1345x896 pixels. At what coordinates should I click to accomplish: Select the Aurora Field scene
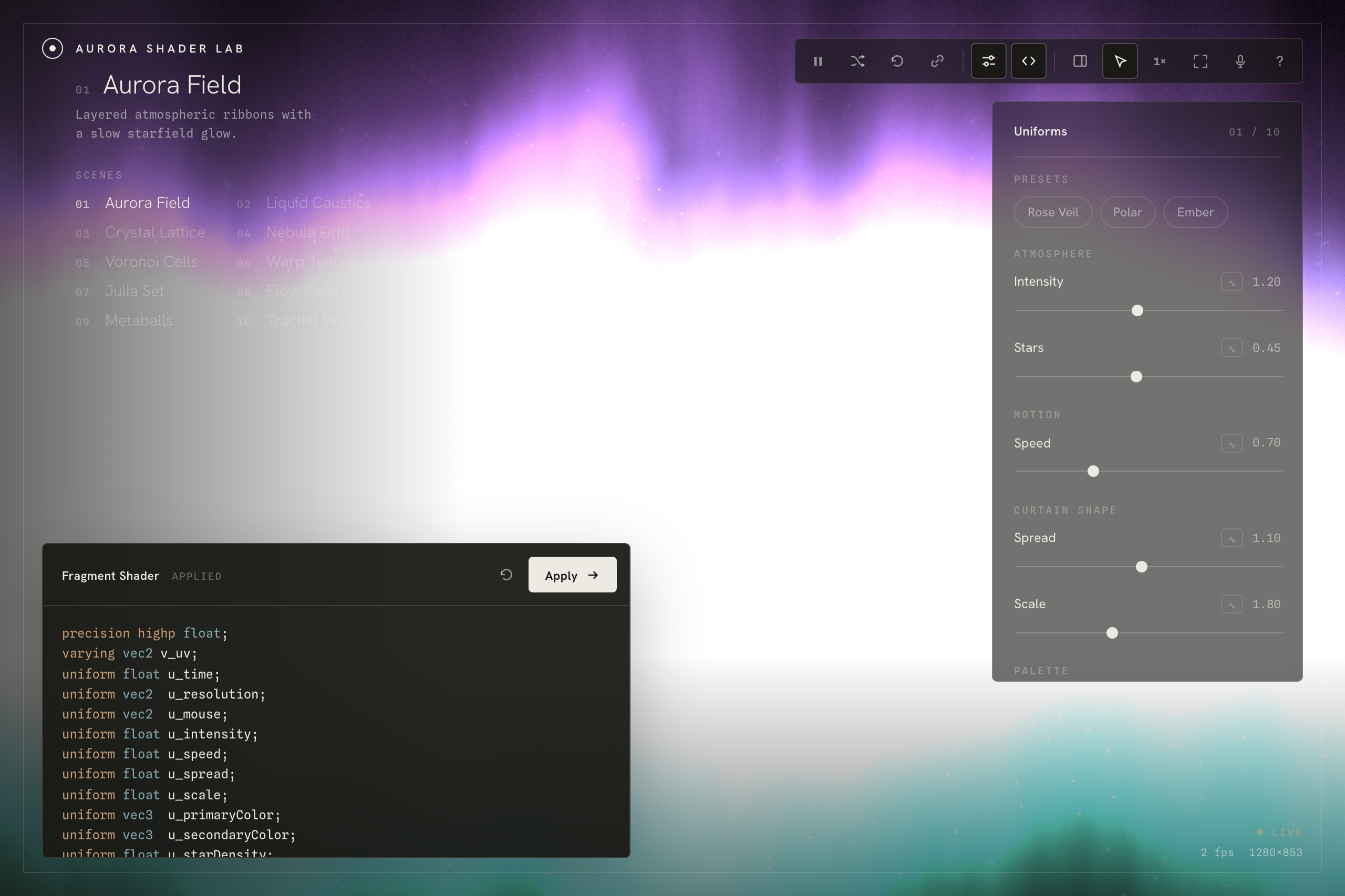point(132,203)
